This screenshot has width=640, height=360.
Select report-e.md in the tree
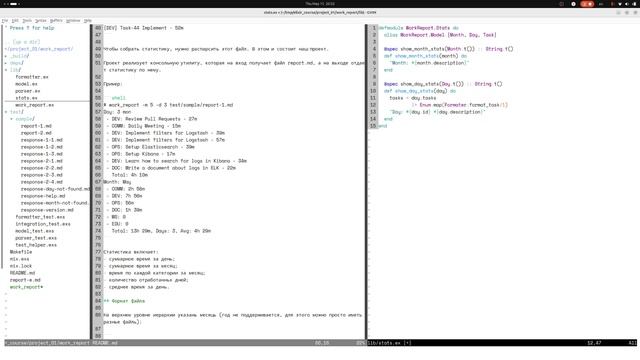click(x=25, y=280)
